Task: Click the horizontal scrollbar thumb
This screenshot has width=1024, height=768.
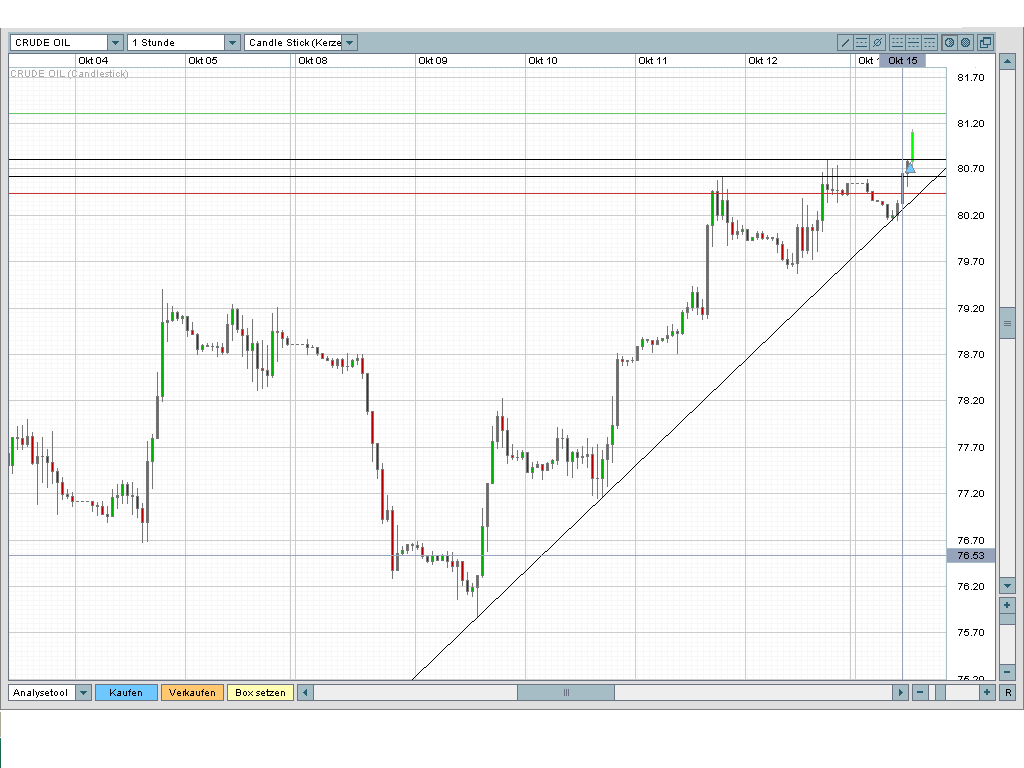Action: click(566, 692)
